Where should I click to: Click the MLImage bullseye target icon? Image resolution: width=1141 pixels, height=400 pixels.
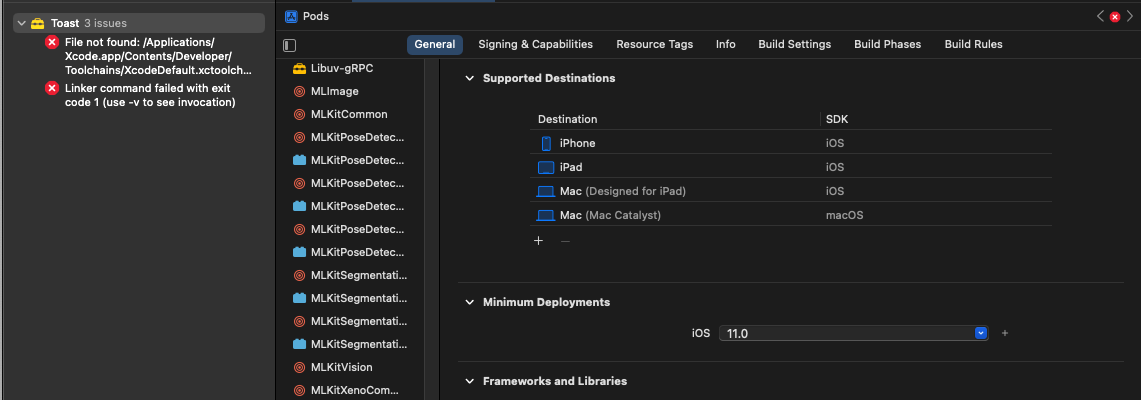pos(299,92)
